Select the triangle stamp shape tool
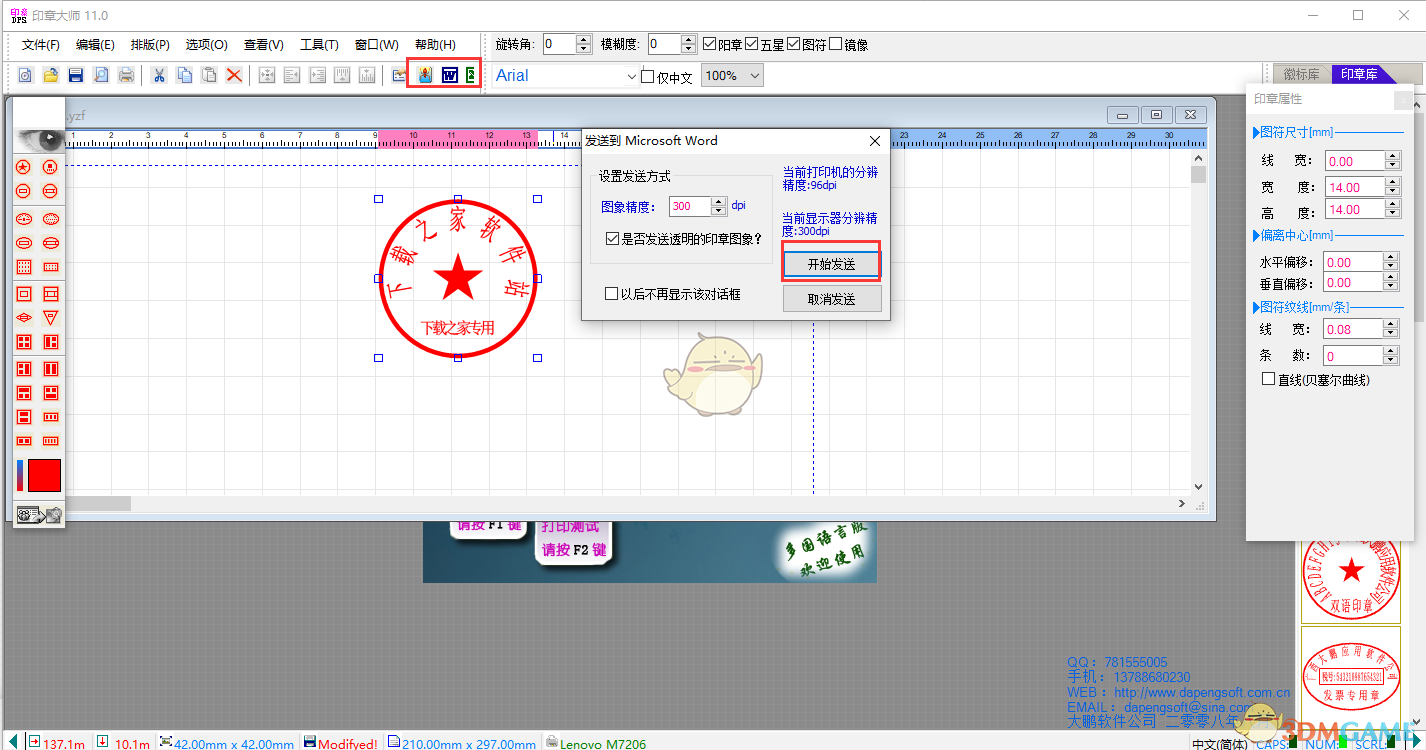This screenshot has height=750, width=1426. 49,317
